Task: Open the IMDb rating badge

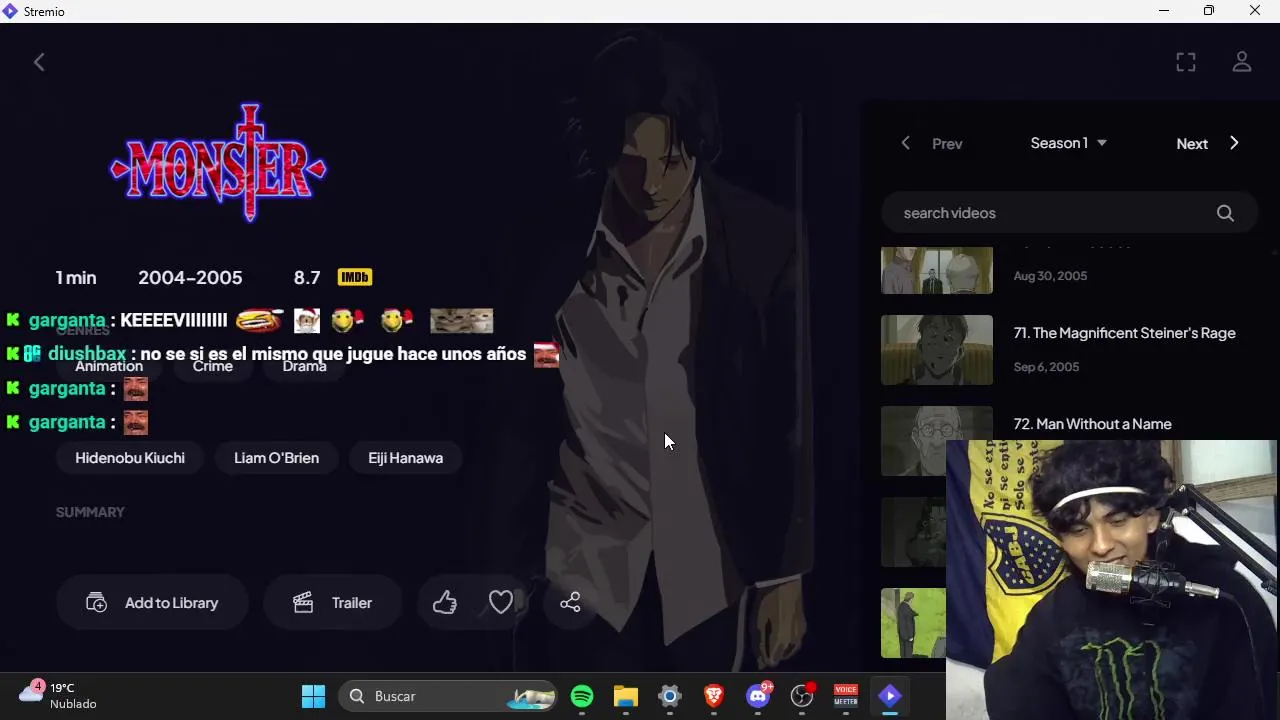Action: (355, 277)
